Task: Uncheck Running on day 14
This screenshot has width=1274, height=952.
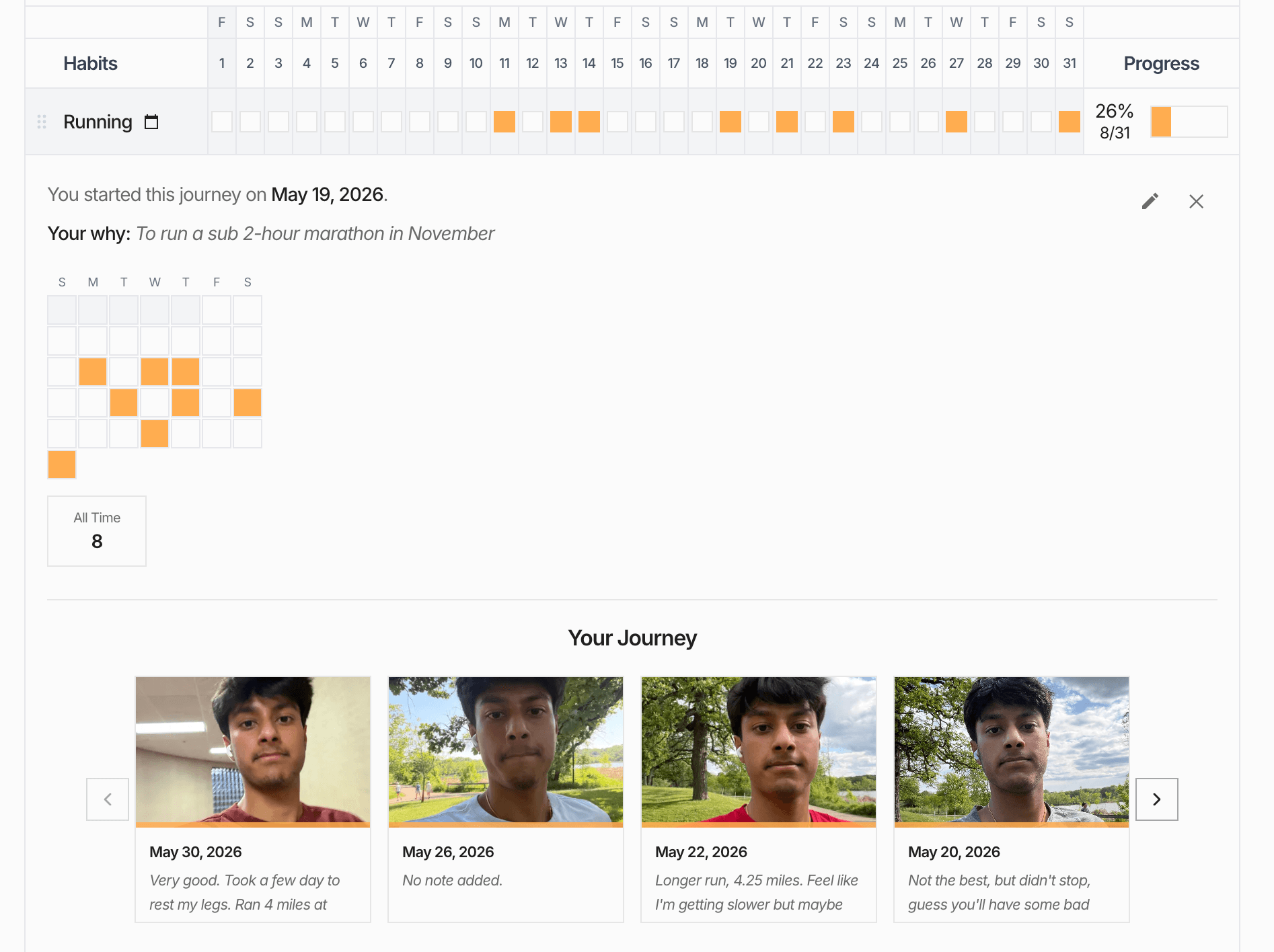Action: 589,122
